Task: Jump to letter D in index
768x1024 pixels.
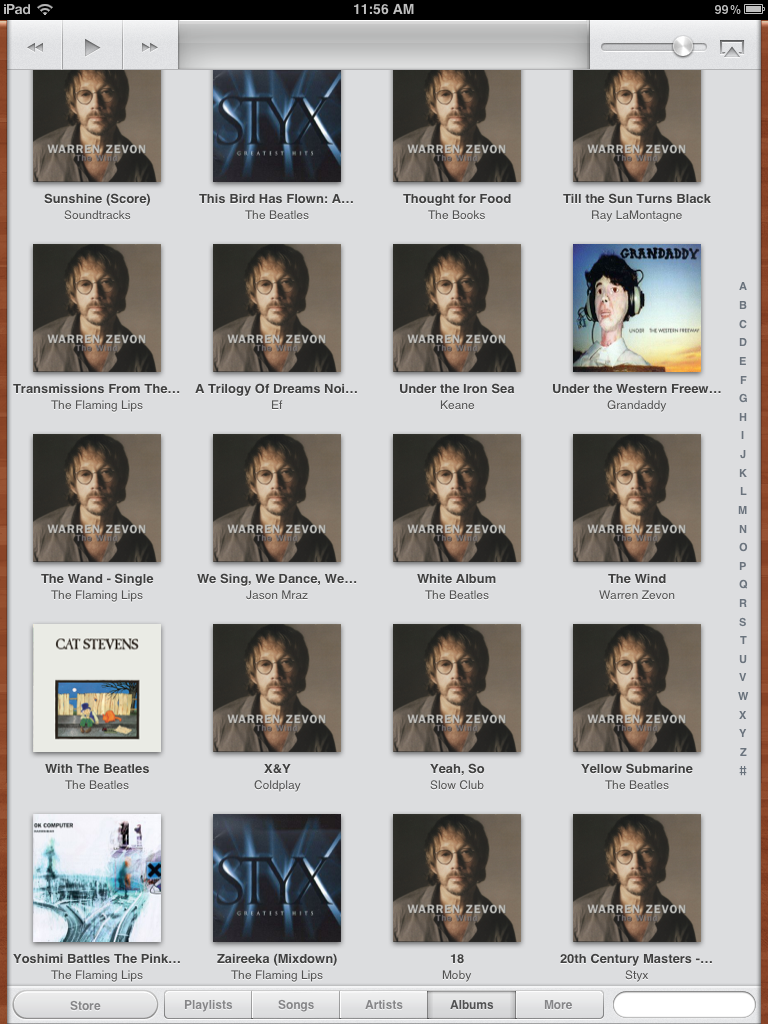Action: pos(743,342)
